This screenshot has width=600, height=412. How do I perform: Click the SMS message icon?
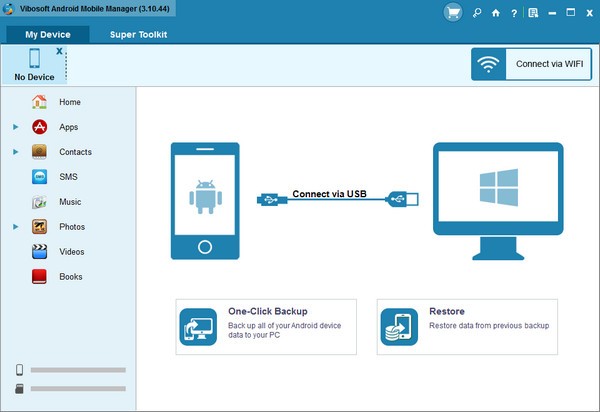(x=39, y=177)
